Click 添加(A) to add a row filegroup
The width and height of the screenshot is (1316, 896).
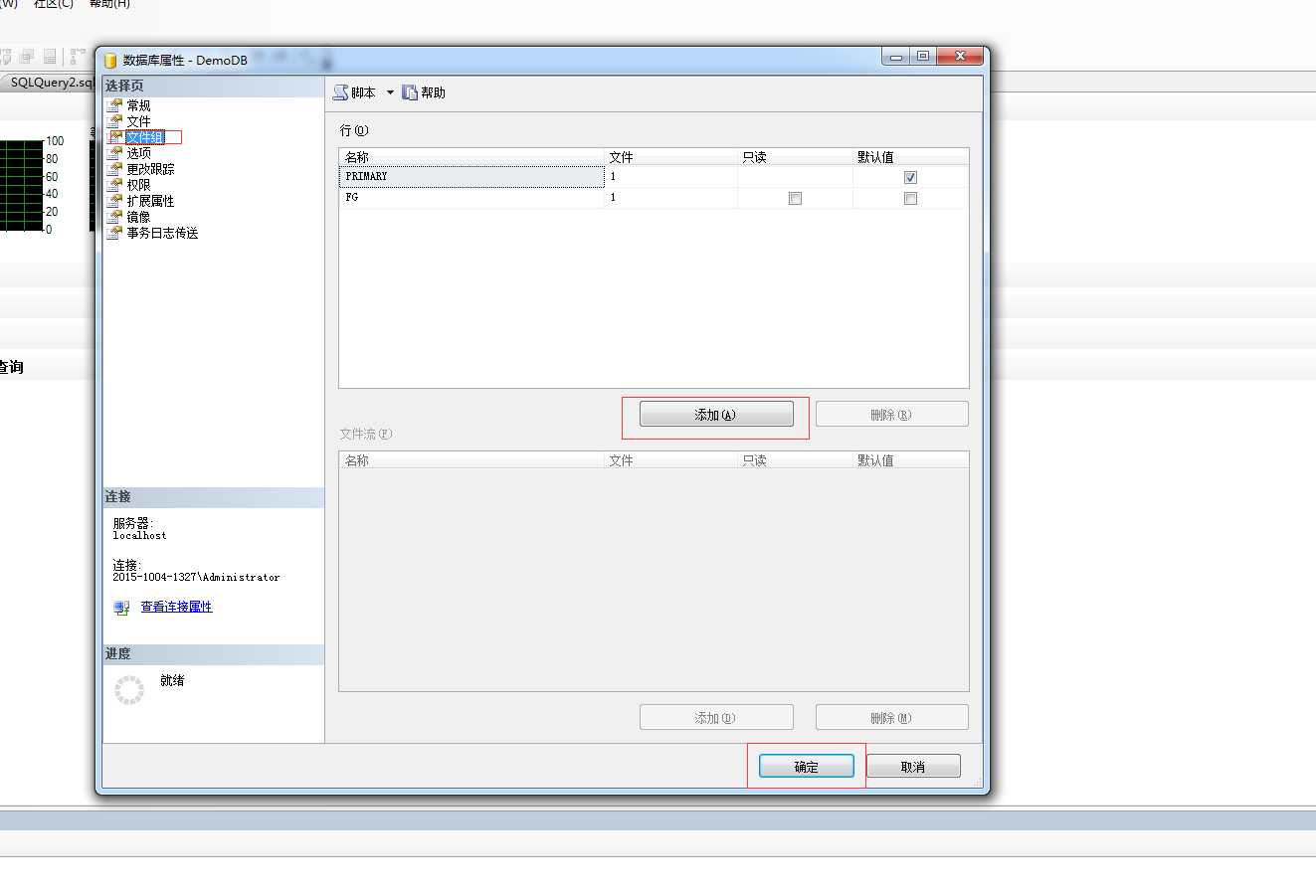click(x=716, y=415)
